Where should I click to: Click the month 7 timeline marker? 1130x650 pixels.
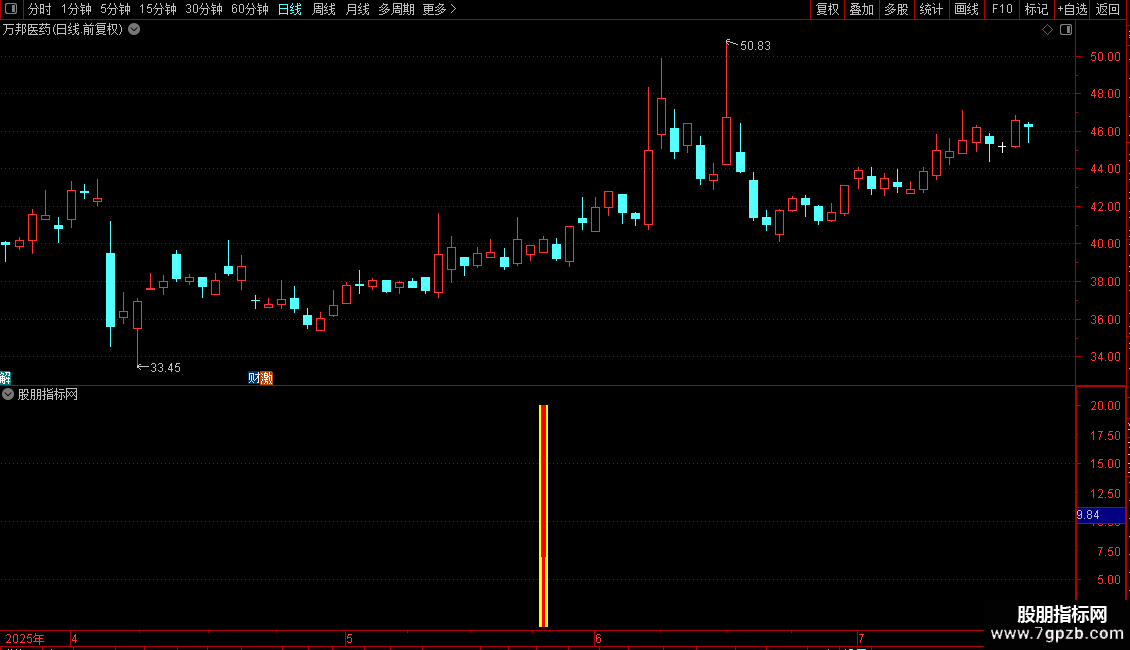tap(860, 638)
